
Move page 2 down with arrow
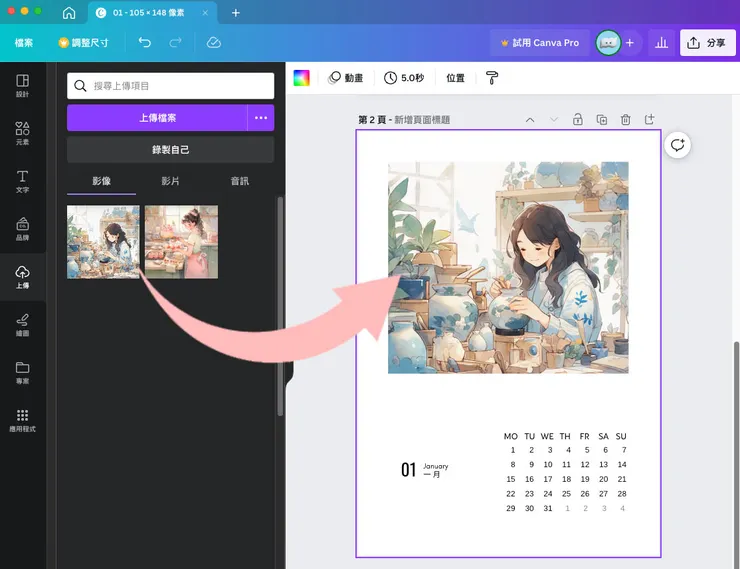[554, 120]
